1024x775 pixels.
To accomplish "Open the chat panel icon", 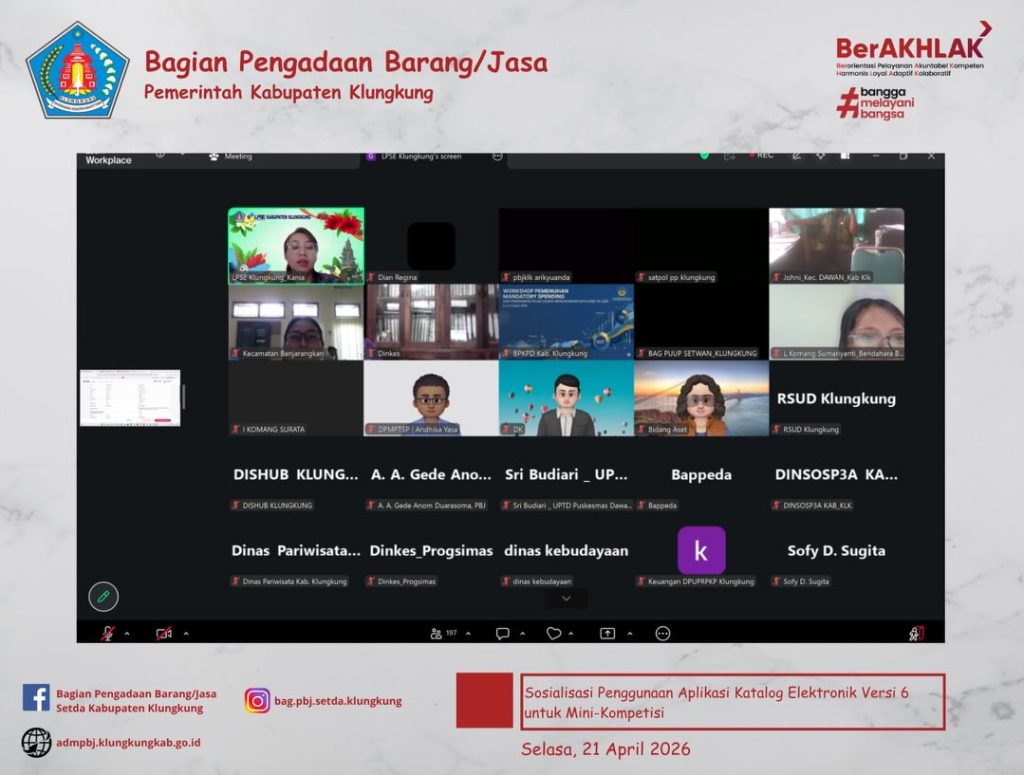I will [502, 633].
